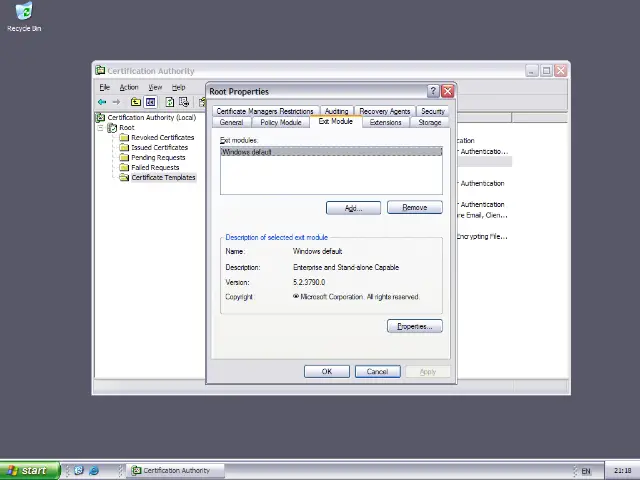Switch to the Extensions tab
Image resolution: width=640 pixels, height=480 pixels.
click(385, 122)
